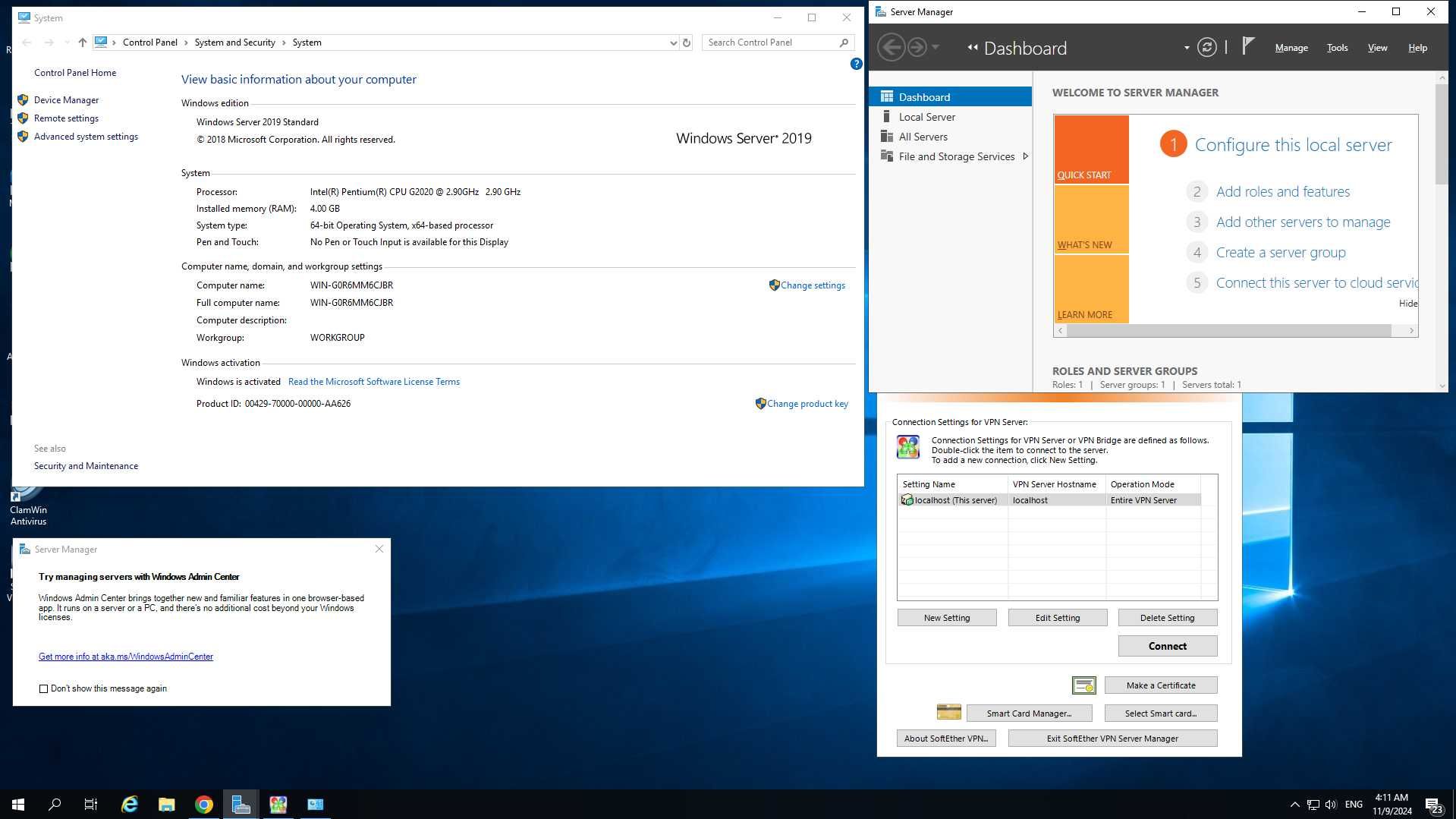Click Connect this server to cloud services

pyautogui.click(x=1316, y=283)
